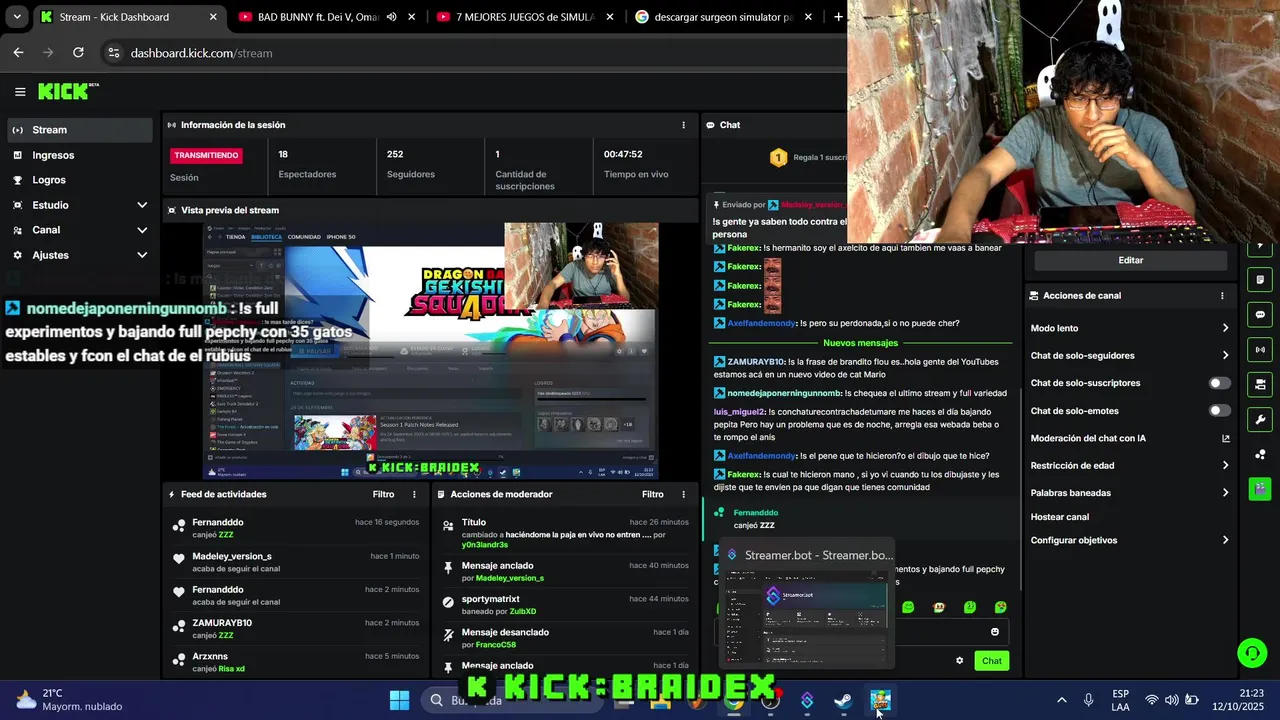
Task: Select Logros in the left sidebar
Action: (80, 180)
